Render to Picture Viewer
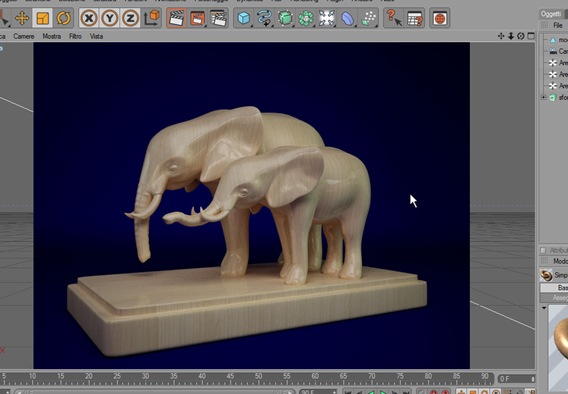Screen dimensions: 568x394 [x=197, y=18]
